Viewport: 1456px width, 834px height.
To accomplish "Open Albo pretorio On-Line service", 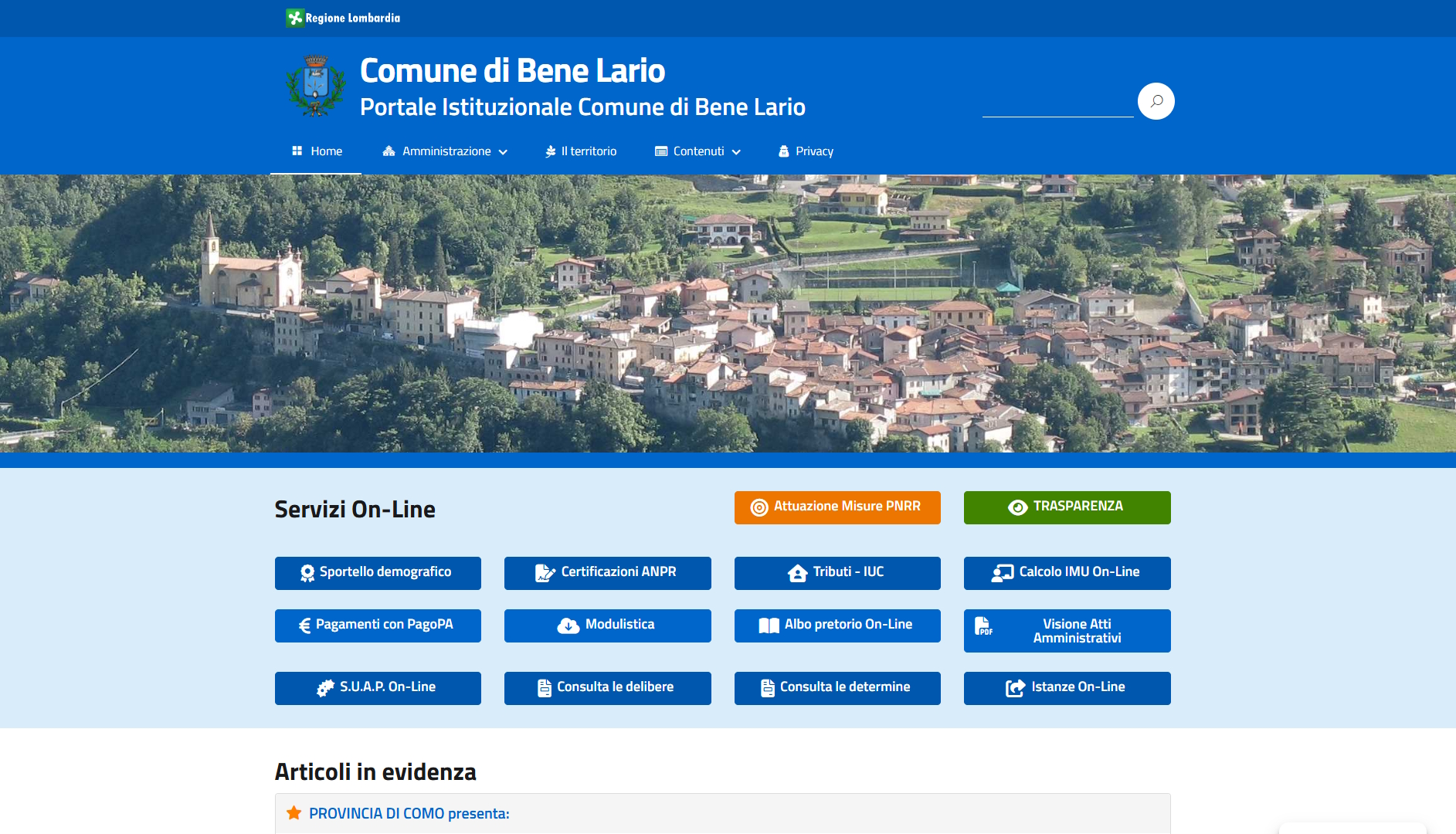I will point(837,625).
